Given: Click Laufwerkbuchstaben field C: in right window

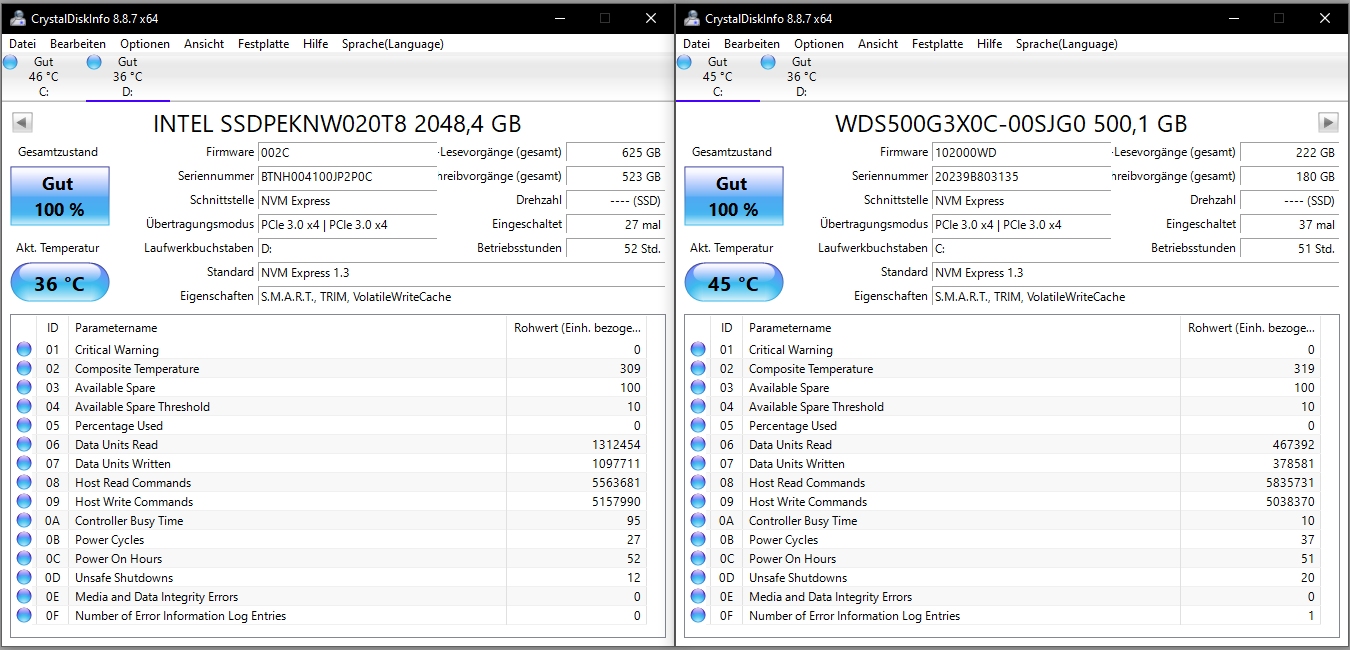Looking at the screenshot, I should point(1021,249).
